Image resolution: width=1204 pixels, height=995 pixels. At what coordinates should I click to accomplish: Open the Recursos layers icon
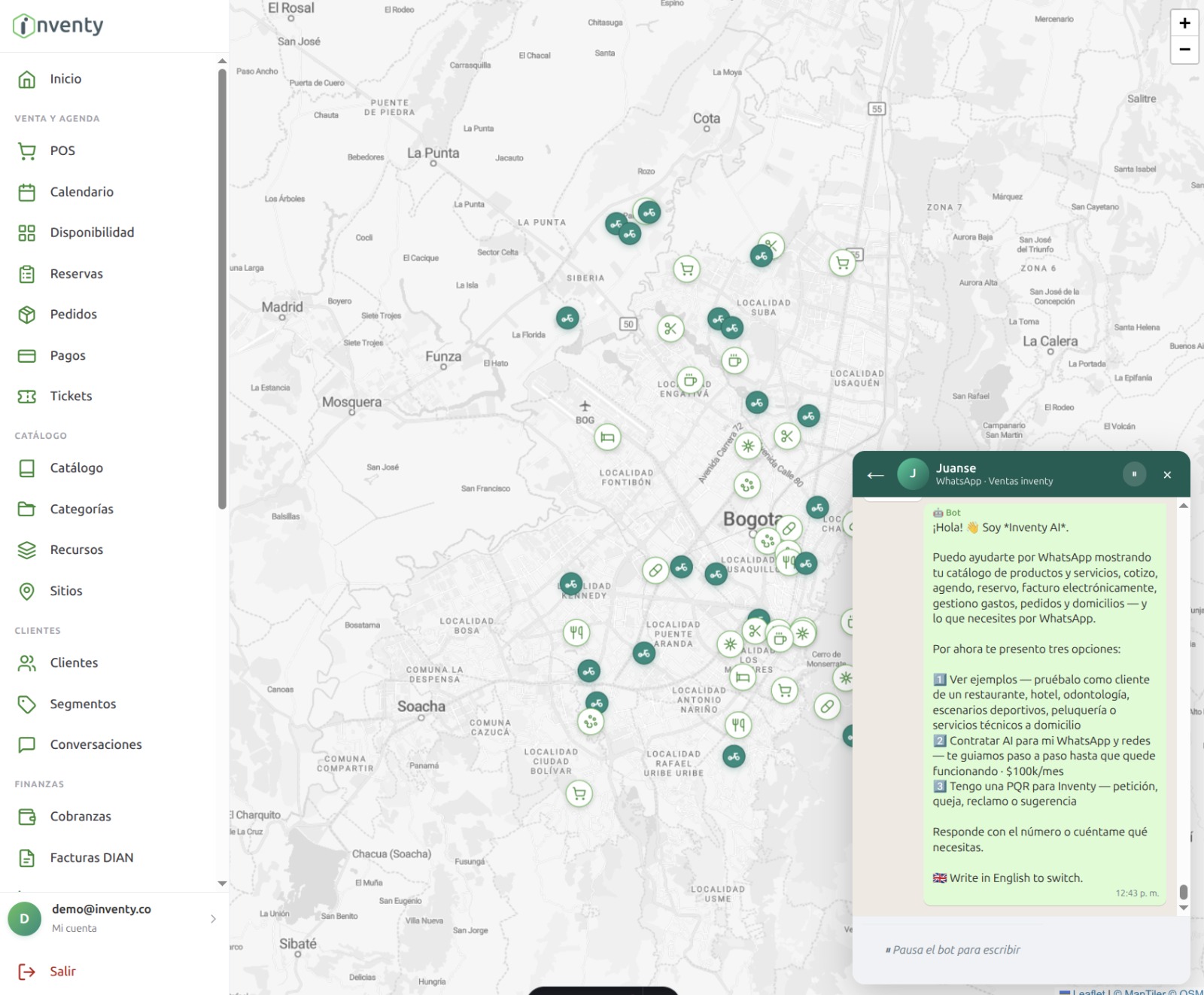pyautogui.click(x=27, y=550)
